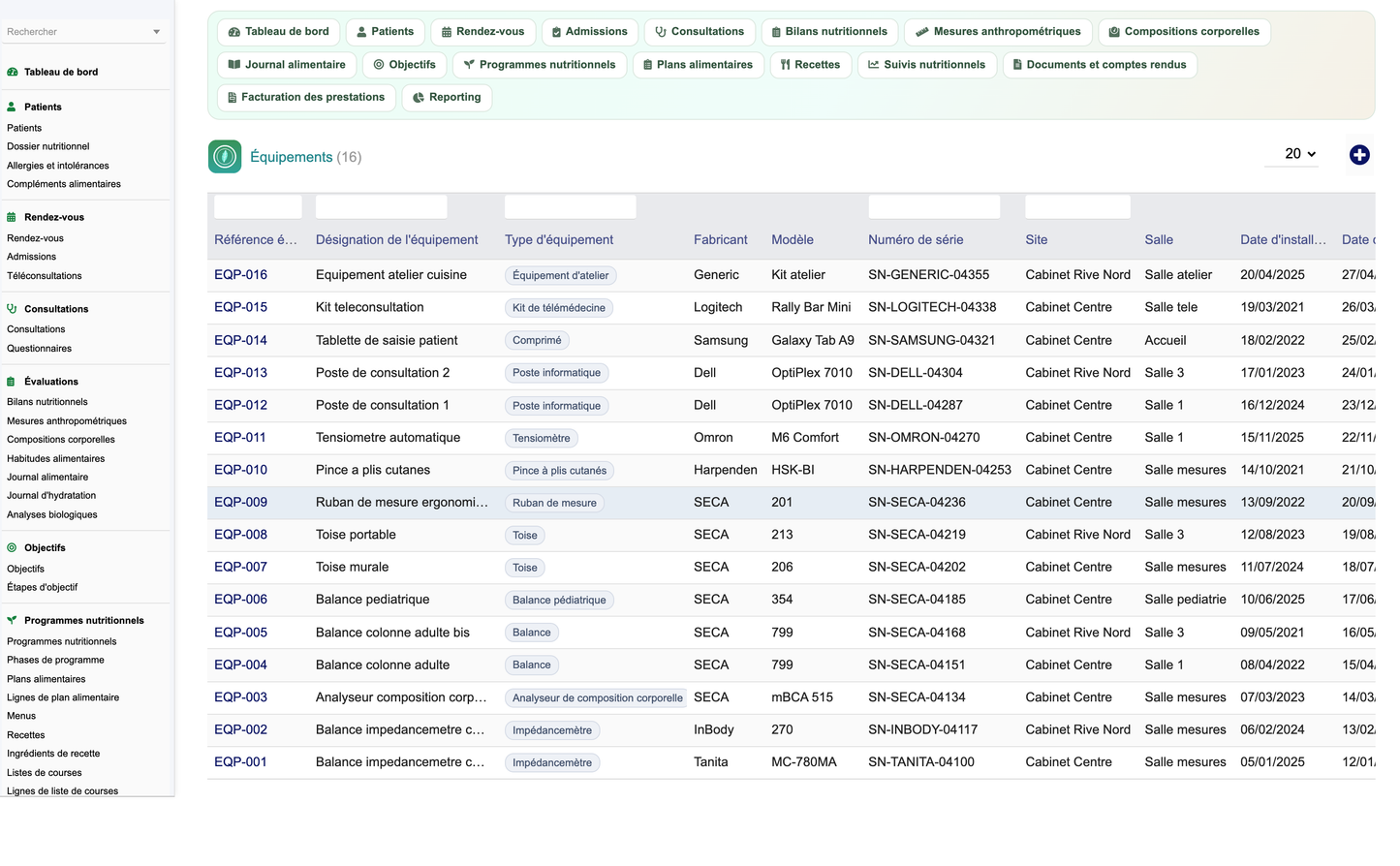This screenshot has height=866, width=1400.
Task: Open the Bilans nutritionnels top tab
Action: (829, 32)
